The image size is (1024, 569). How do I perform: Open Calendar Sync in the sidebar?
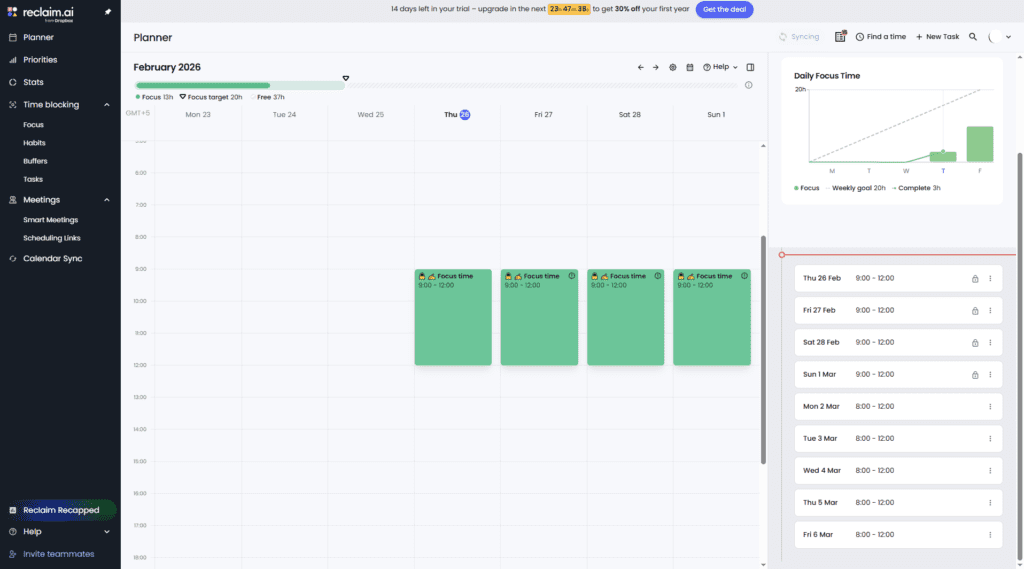52,259
